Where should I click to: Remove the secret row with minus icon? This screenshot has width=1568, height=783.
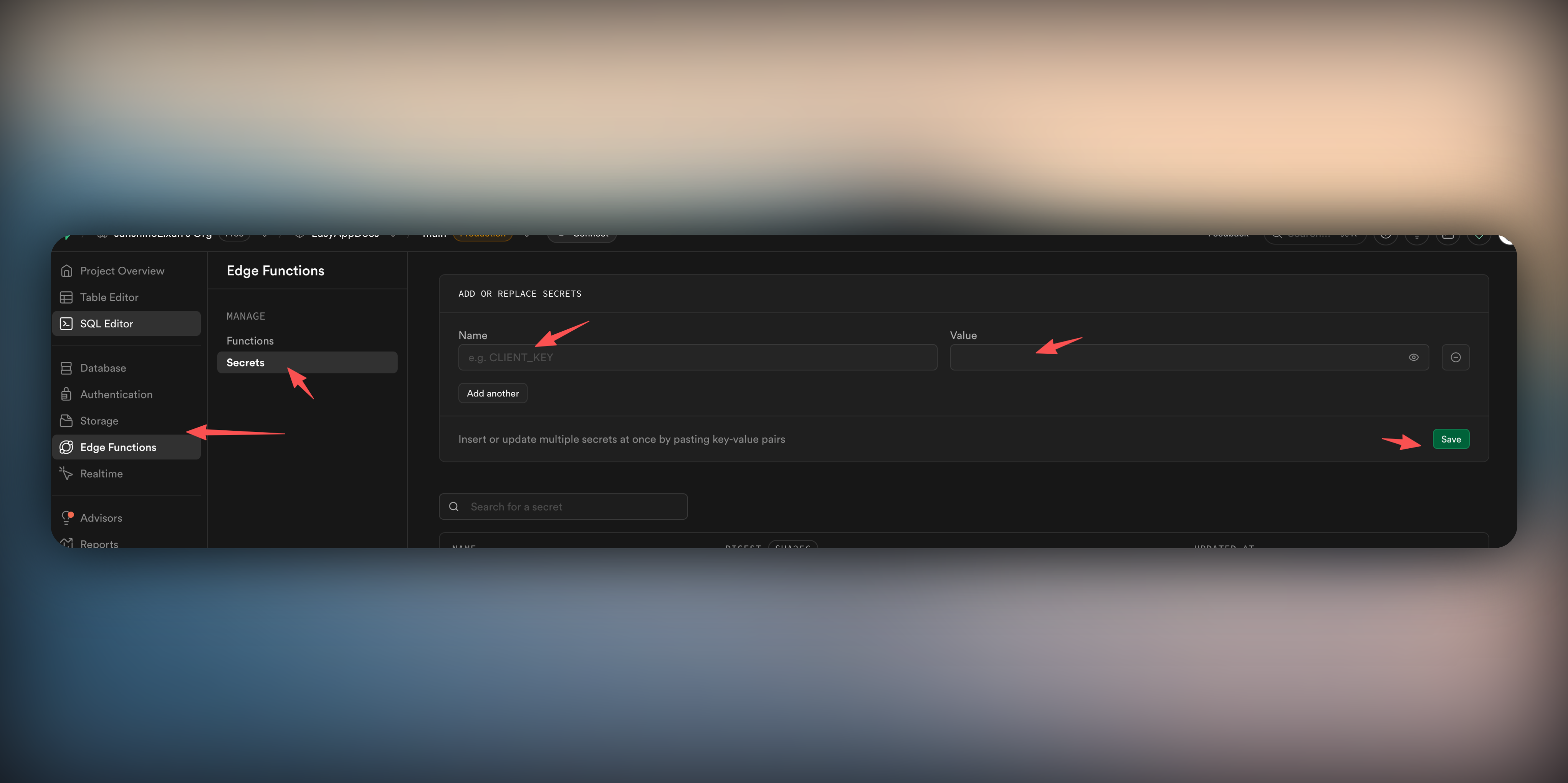click(1456, 358)
